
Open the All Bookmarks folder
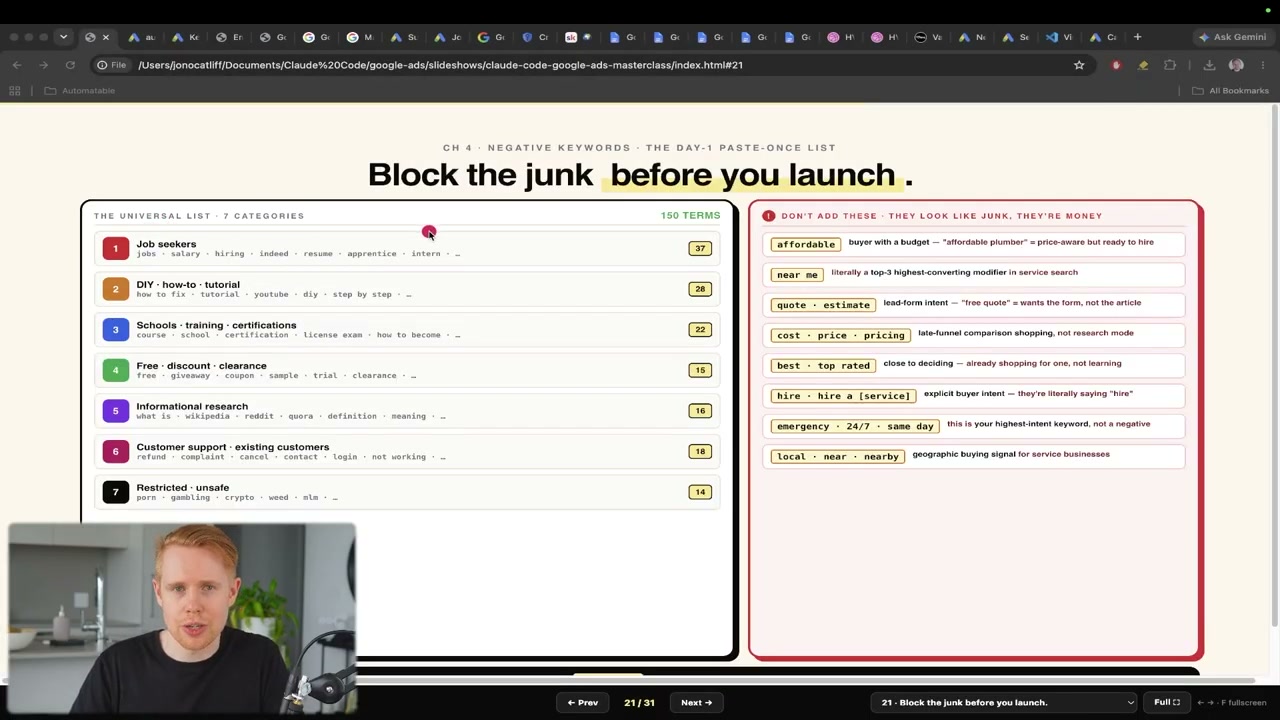pos(1231,91)
